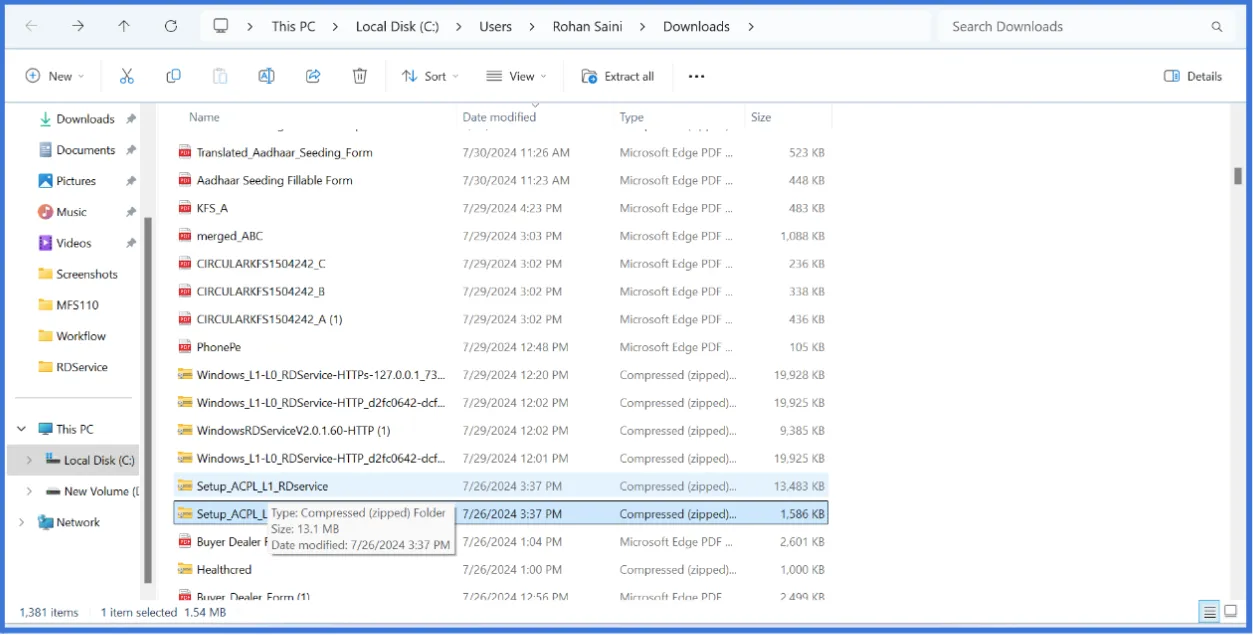1253x635 pixels.
Task: Click the search magnifier icon
Action: (x=1217, y=27)
